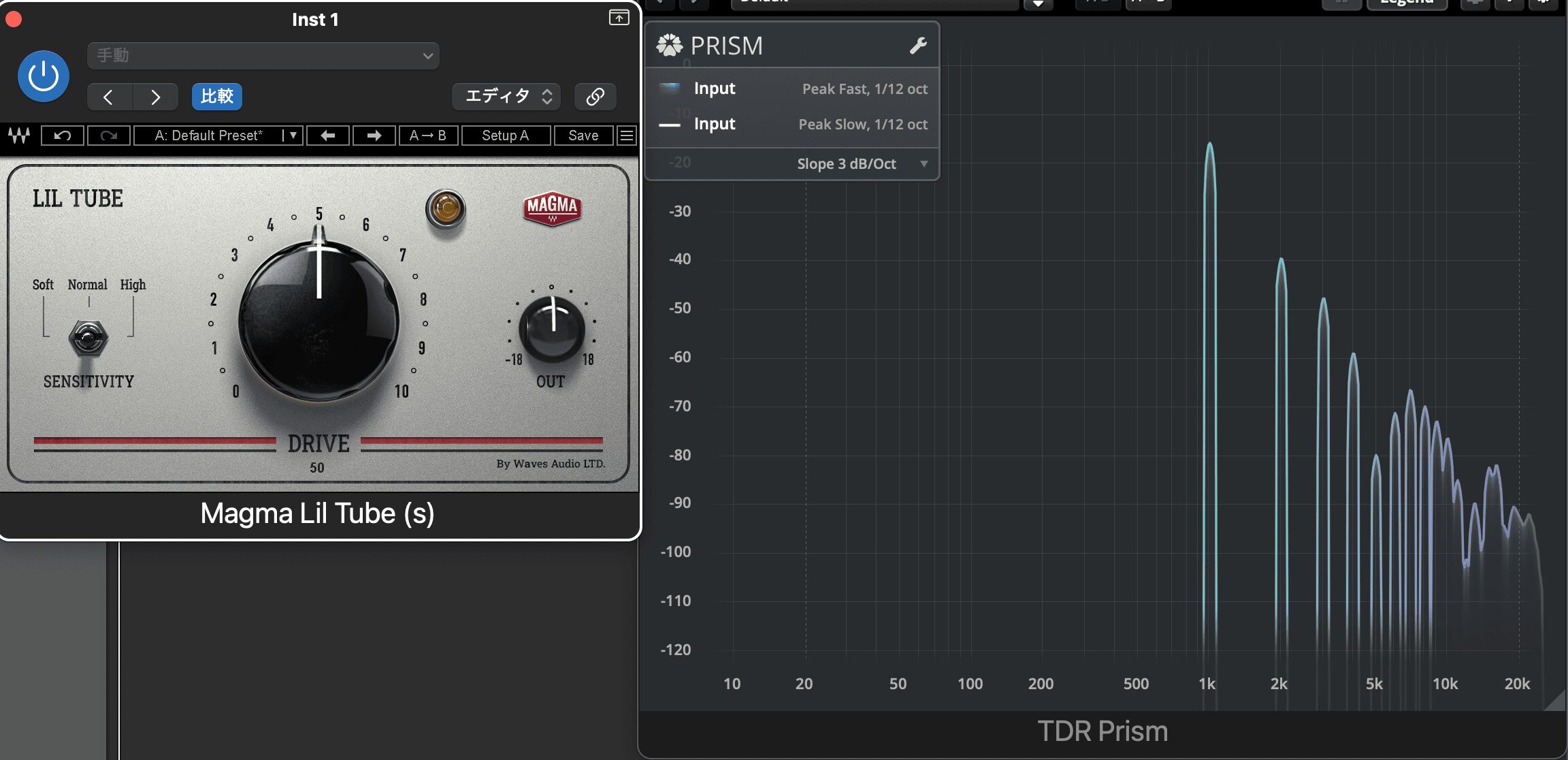Click the Waves logo icon
Viewport: 1568px width, 760px height.
[19, 136]
